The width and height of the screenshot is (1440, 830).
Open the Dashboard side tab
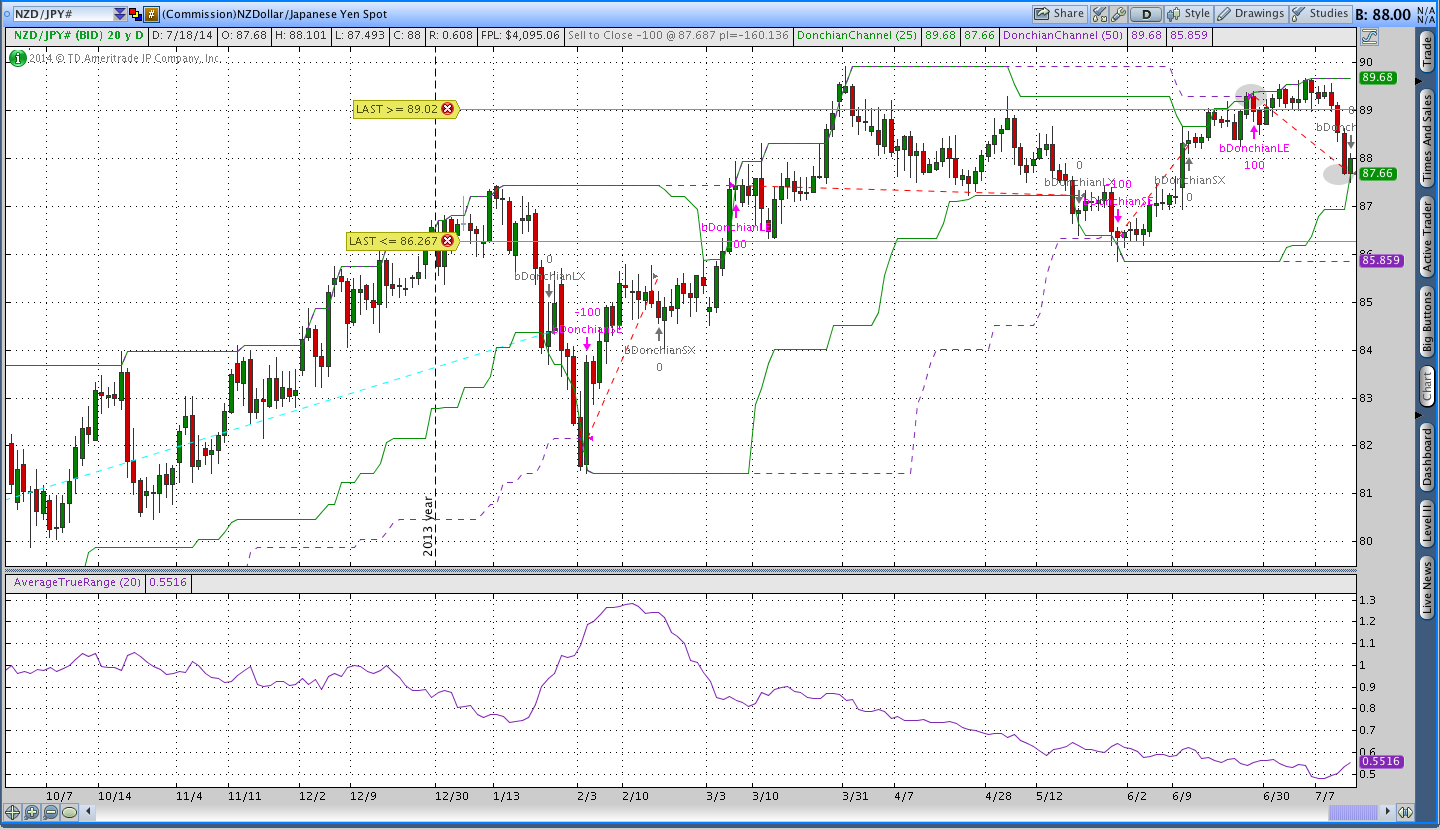[x=1427, y=457]
